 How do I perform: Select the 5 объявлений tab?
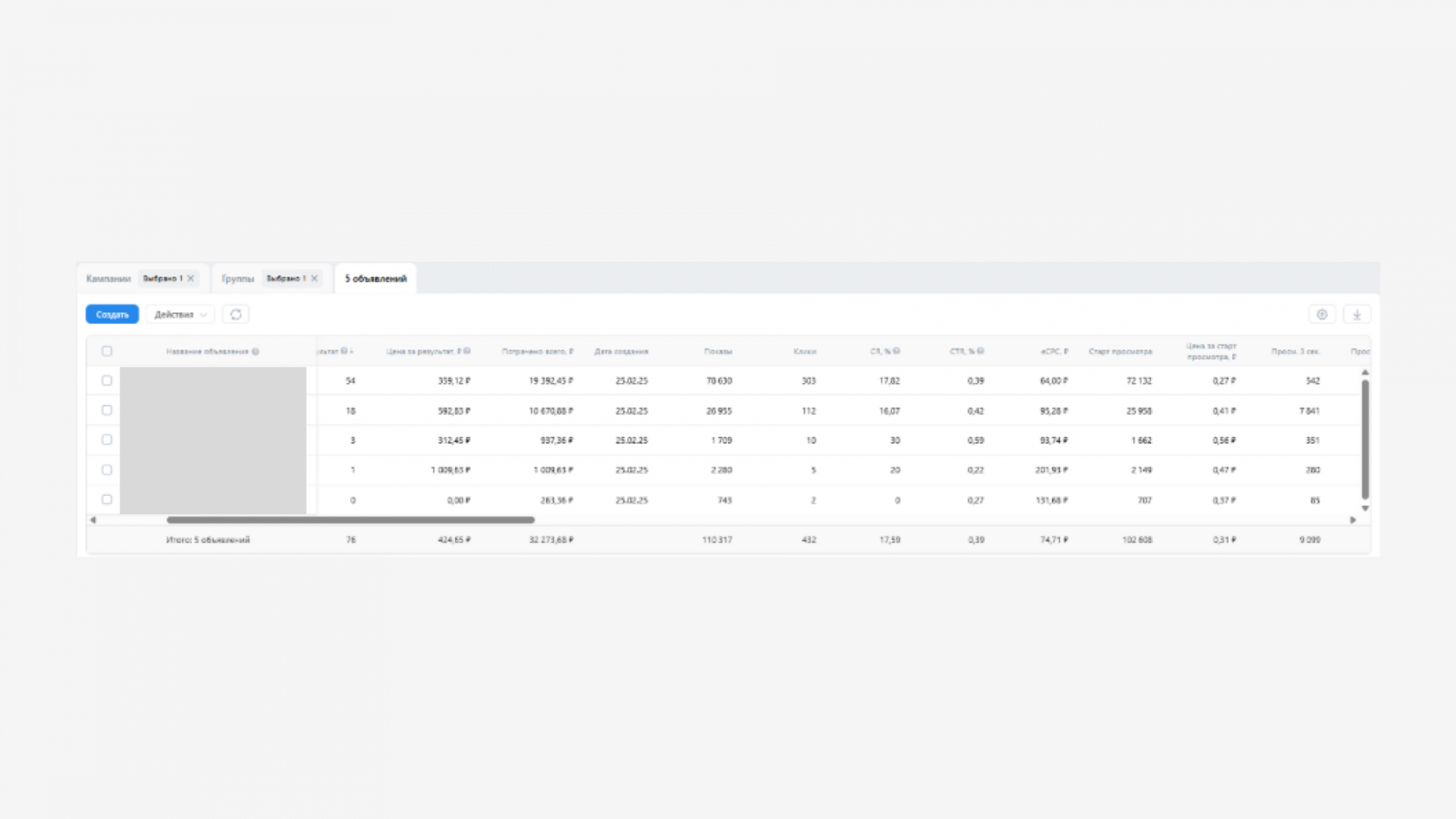(376, 278)
